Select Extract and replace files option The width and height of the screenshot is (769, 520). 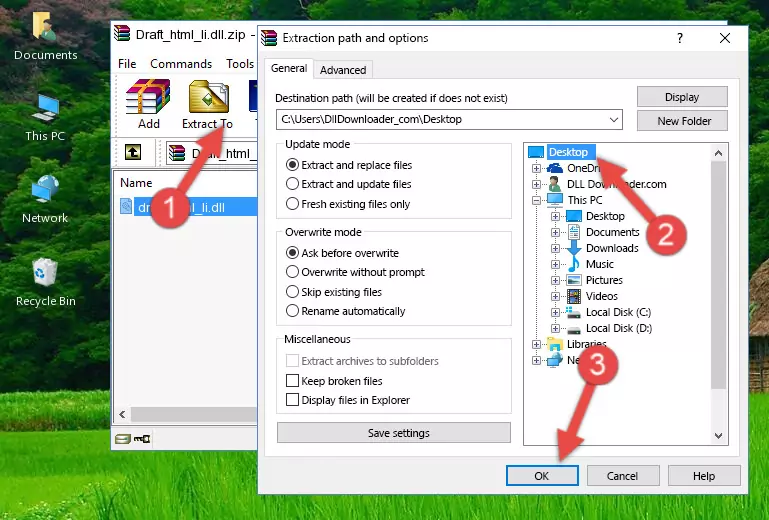point(292,165)
